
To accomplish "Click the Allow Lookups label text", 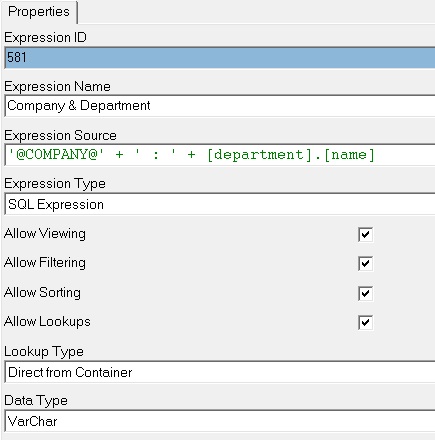I will click(47, 322).
